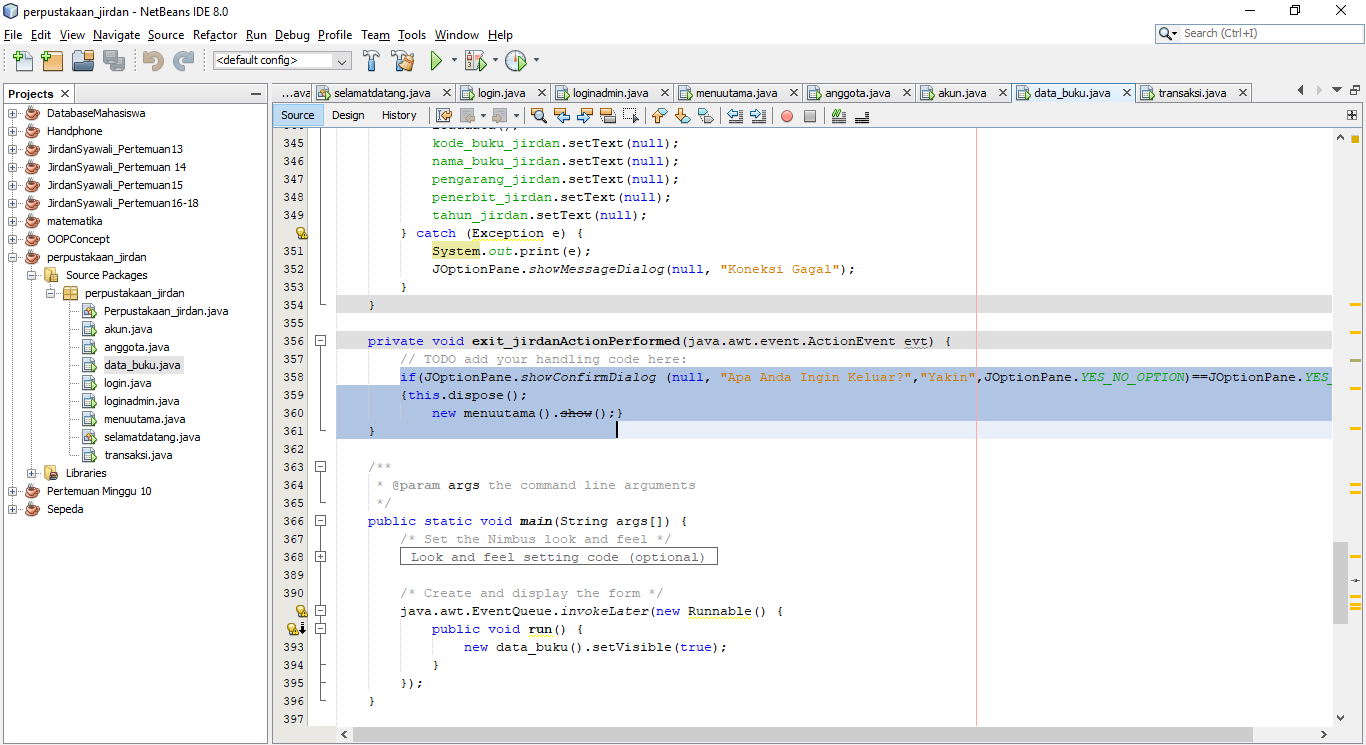Image resolution: width=1366 pixels, height=745 pixels.
Task: Enable rectangular selection mode
Action: pos(633,115)
